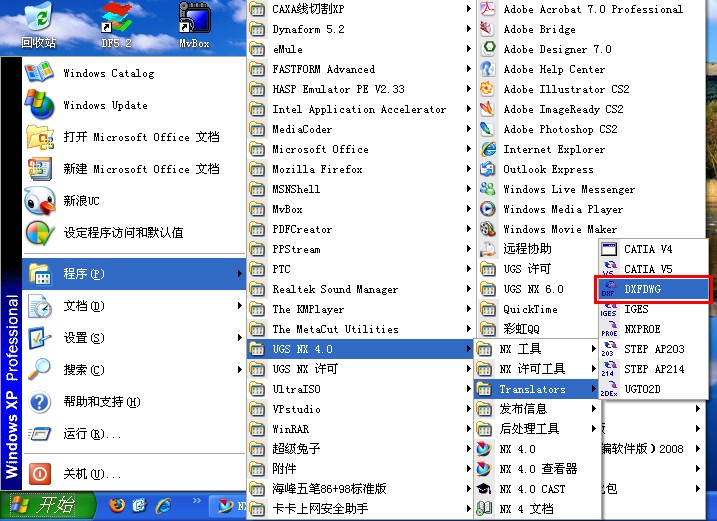Click the 开始 Start button
Viewport: 717px width, 521px height.
pos(47,505)
